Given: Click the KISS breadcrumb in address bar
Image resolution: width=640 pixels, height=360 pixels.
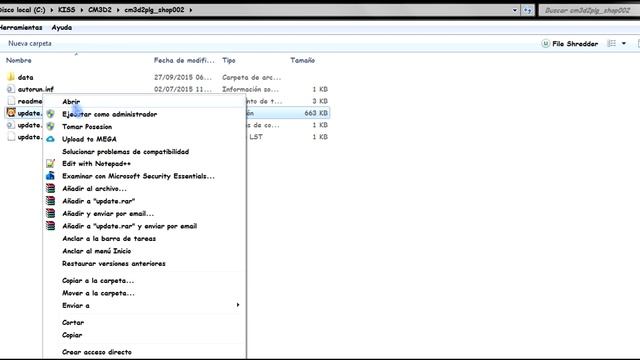Looking at the screenshot, I should coord(67,10).
